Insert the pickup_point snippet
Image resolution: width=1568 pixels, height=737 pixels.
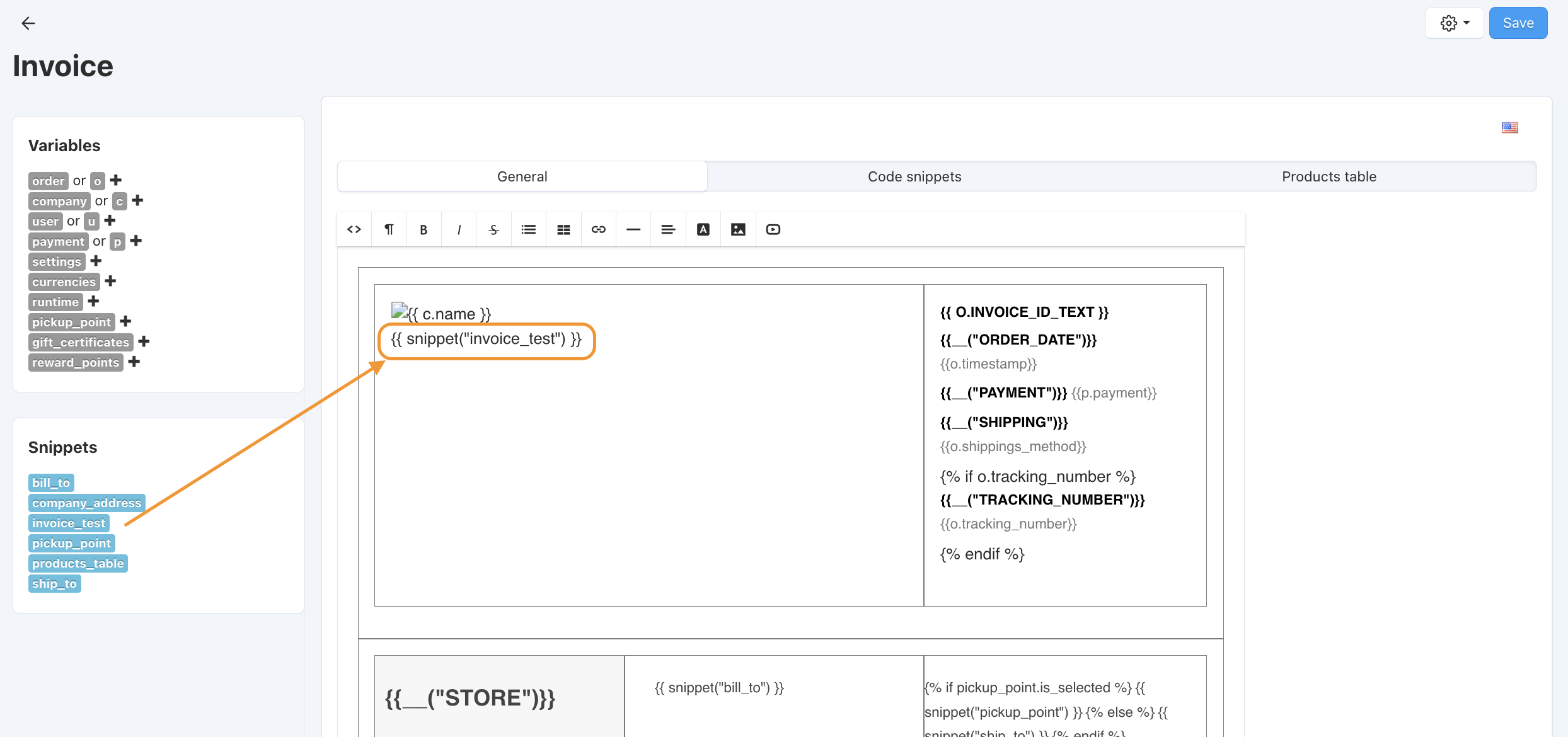coord(71,543)
